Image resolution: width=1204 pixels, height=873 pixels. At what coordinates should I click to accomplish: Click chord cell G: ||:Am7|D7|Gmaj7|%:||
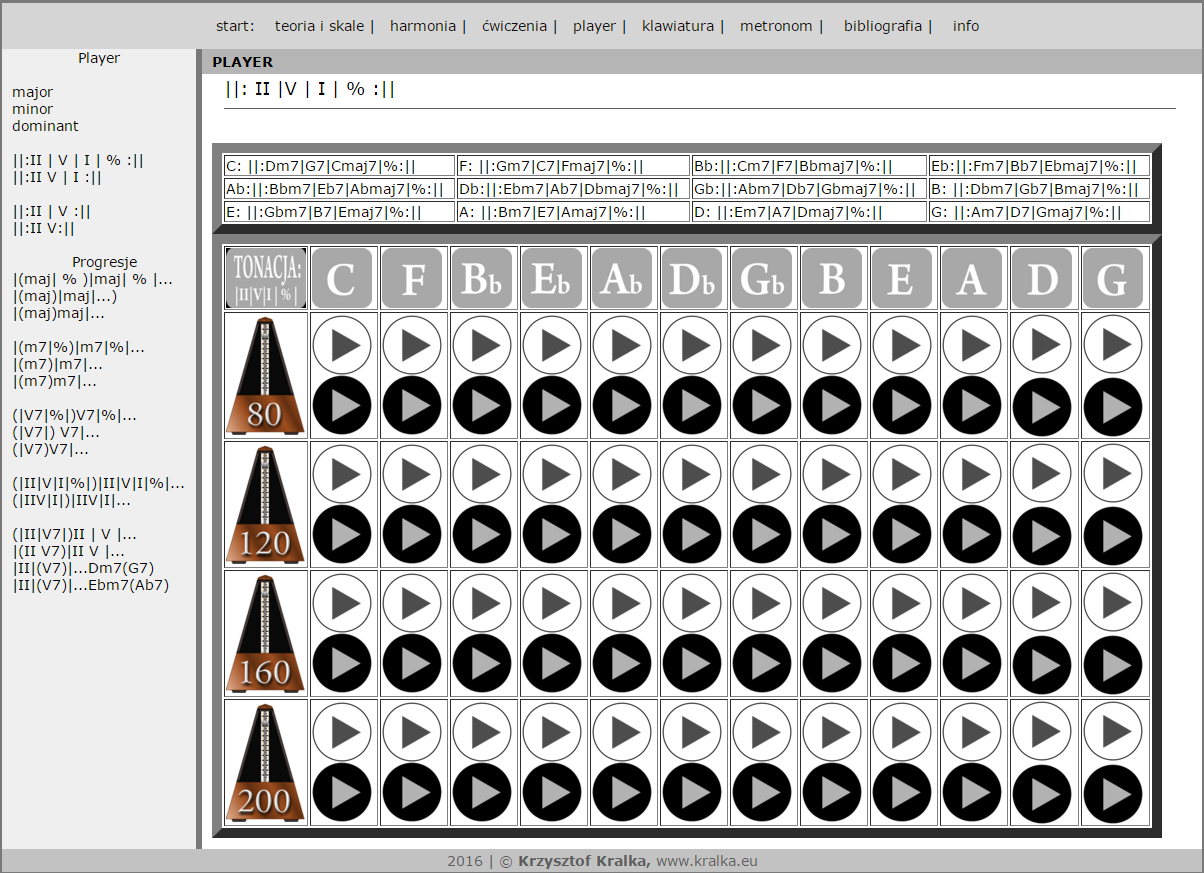pos(1039,212)
